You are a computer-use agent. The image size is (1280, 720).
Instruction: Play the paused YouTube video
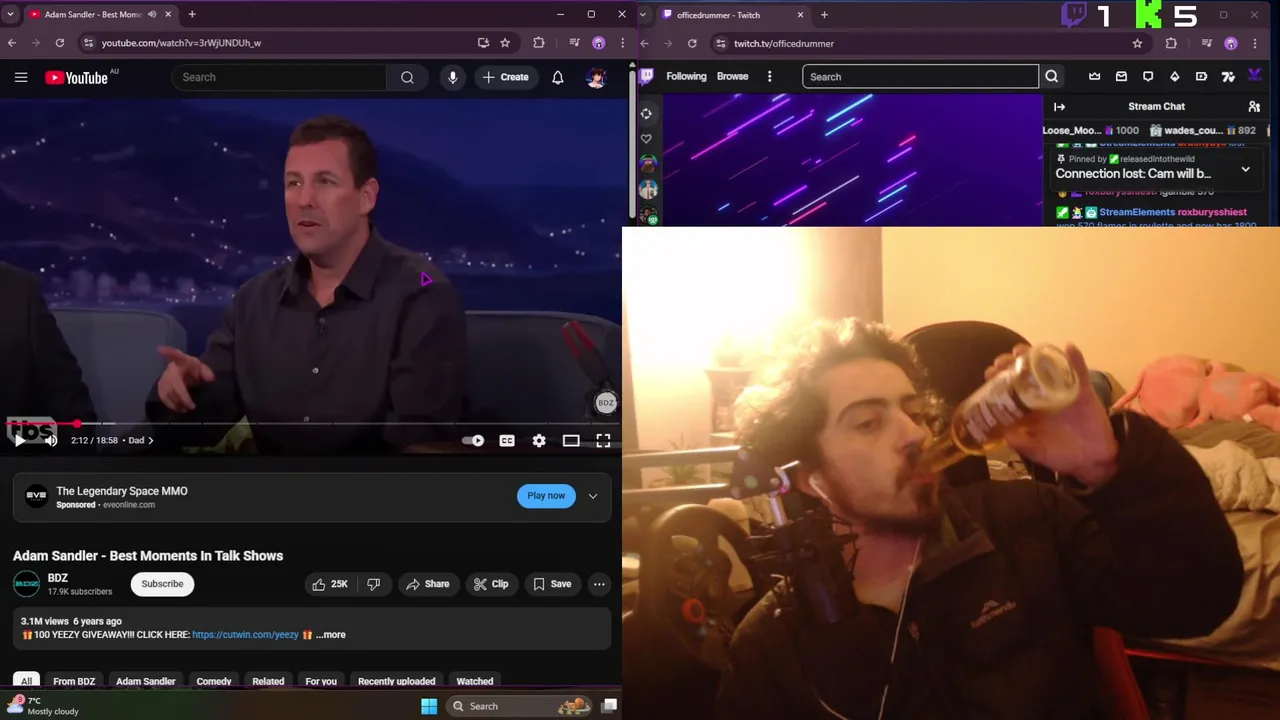pyautogui.click(x=19, y=440)
